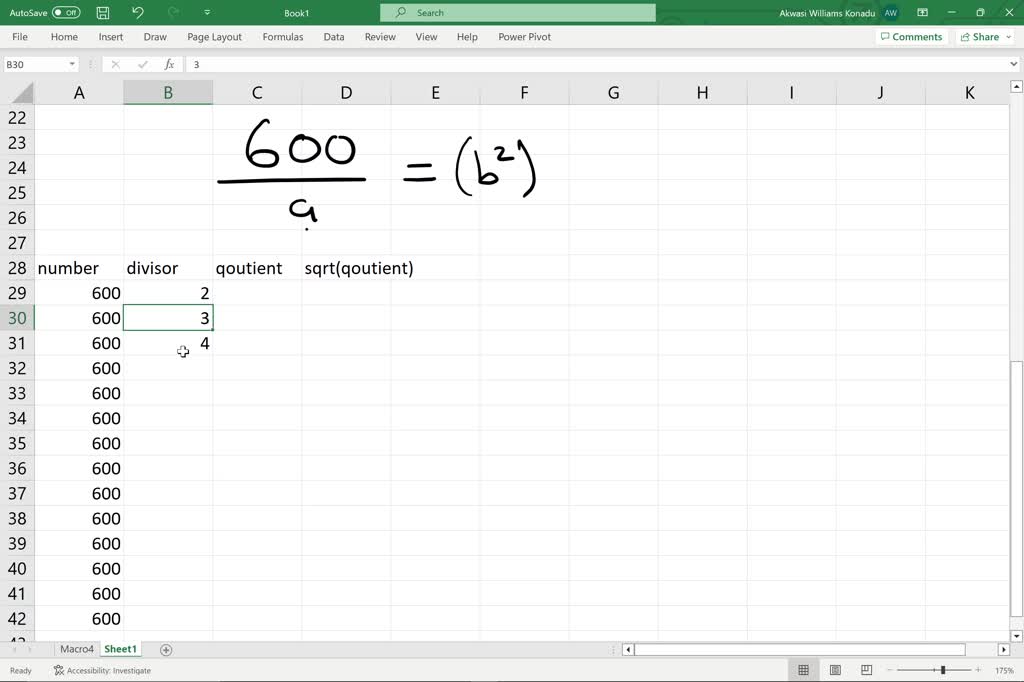Select the Normal view icon in status bar

804,670
